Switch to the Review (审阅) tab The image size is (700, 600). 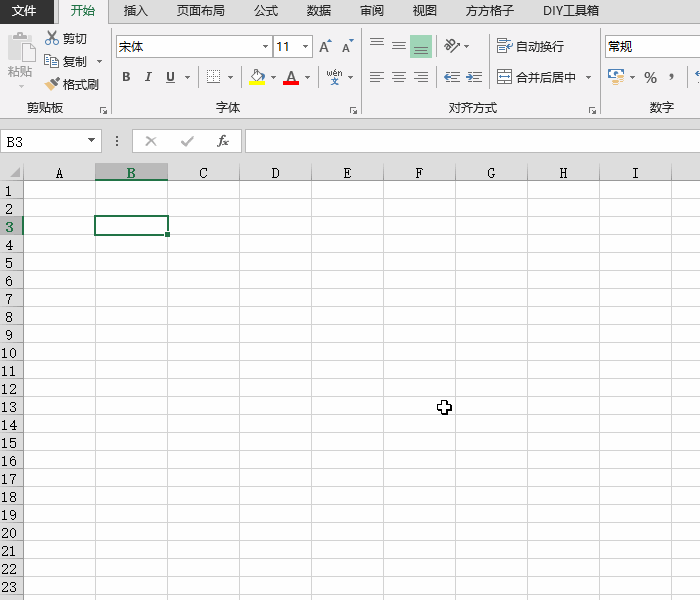click(x=372, y=11)
